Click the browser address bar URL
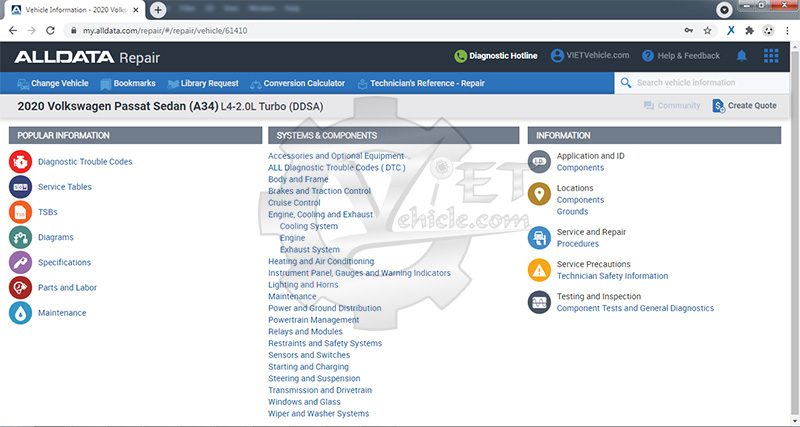Viewport: 800px width, 427px height. point(165,31)
